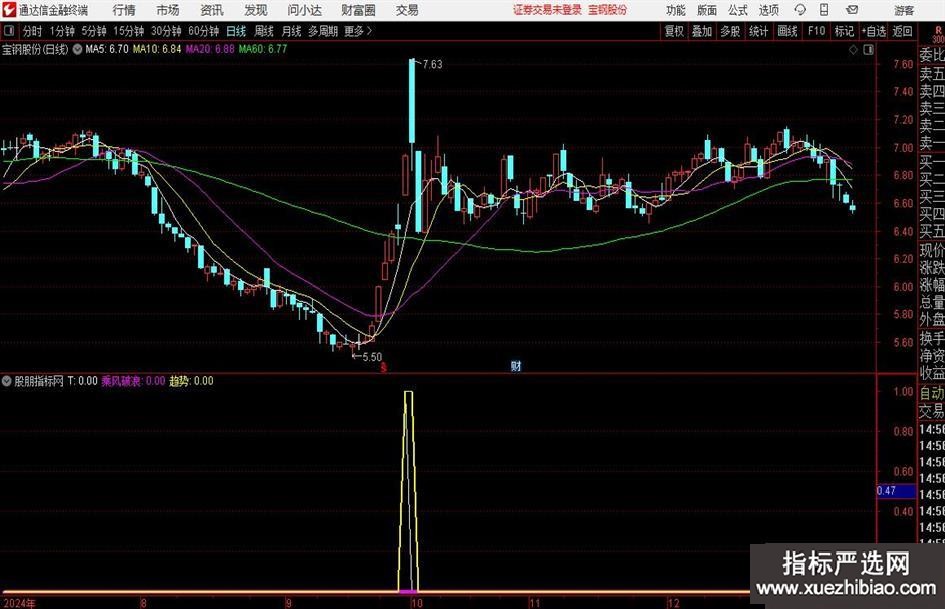Image resolution: width=945 pixels, height=609 pixels.
Task: Click the MA60: 6.77 value
Action: pos(263,49)
